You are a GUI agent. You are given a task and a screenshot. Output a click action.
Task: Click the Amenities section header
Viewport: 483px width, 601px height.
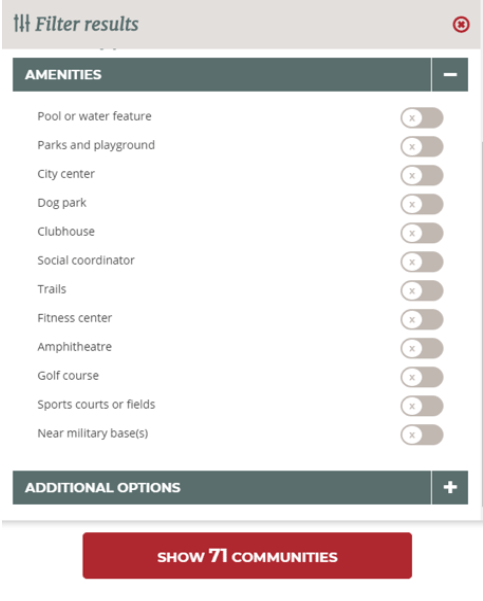(x=222, y=74)
